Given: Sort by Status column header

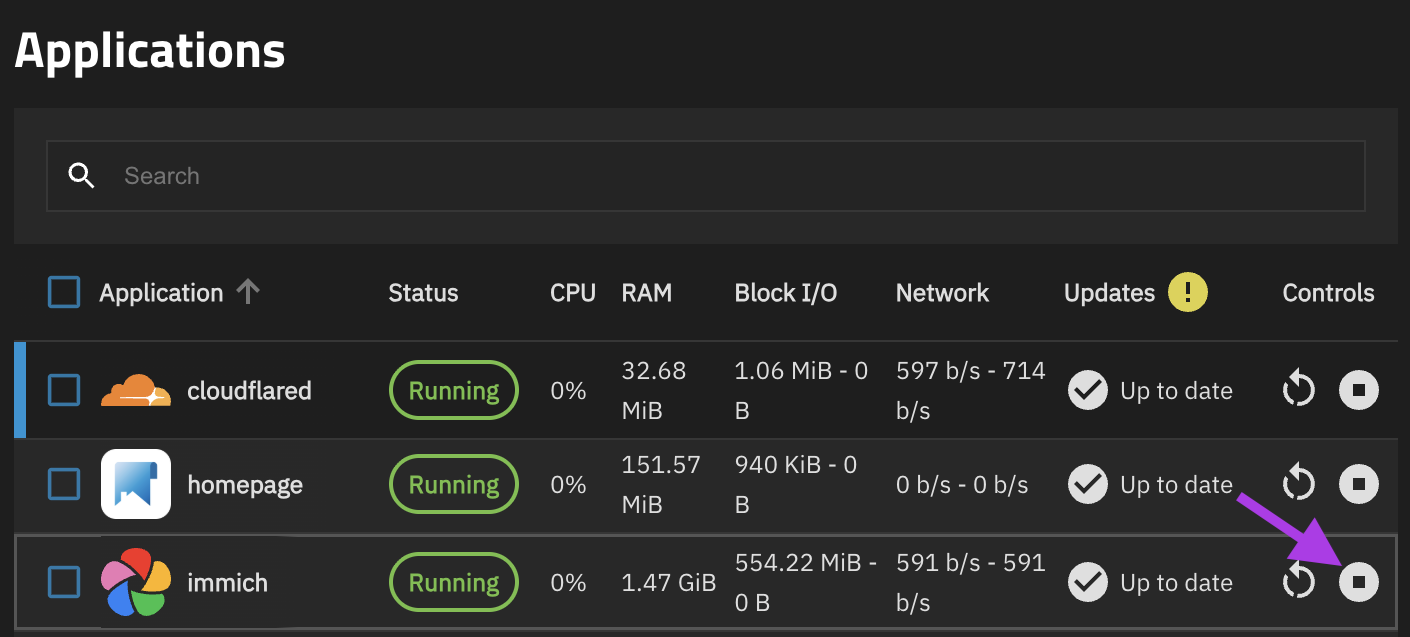Looking at the screenshot, I should [423, 293].
